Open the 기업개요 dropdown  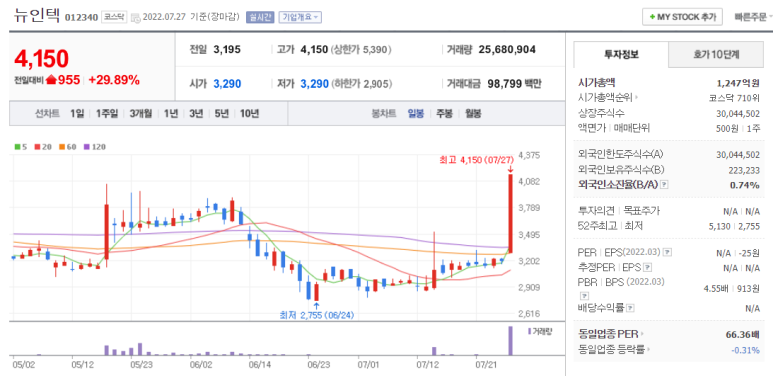[300, 17]
